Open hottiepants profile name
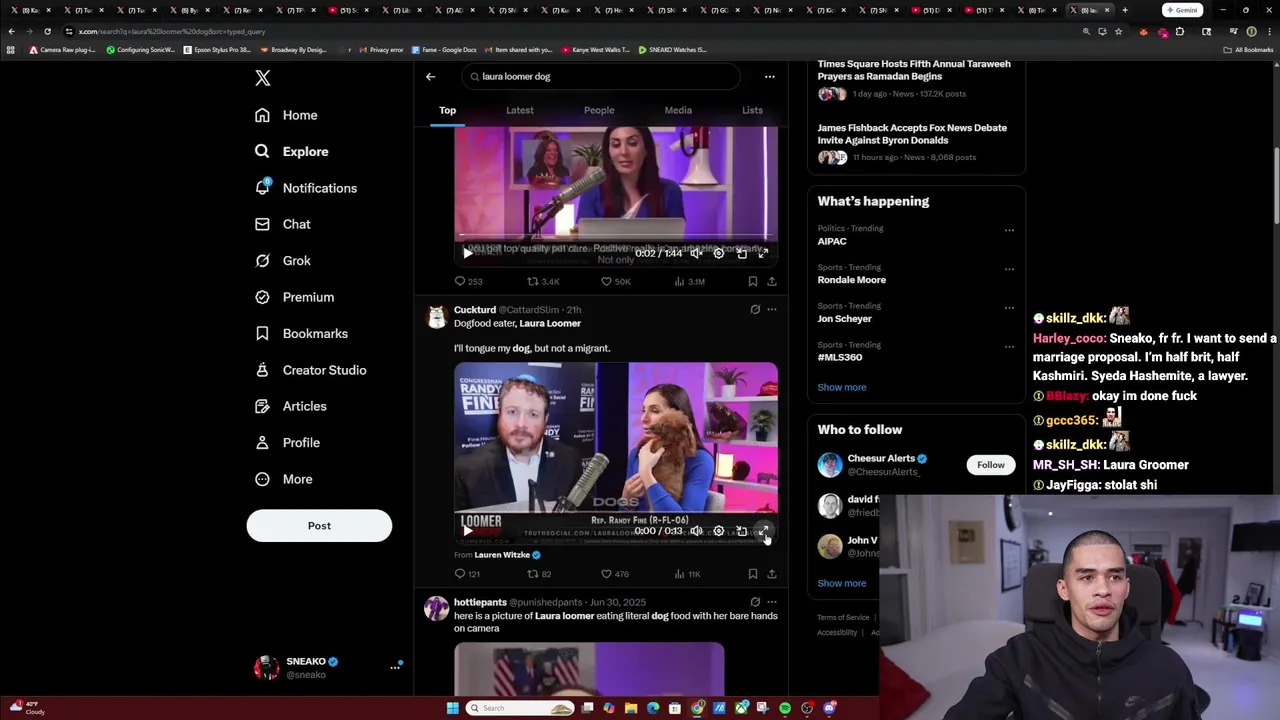Screen dimensions: 1280x720 click(x=480, y=602)
